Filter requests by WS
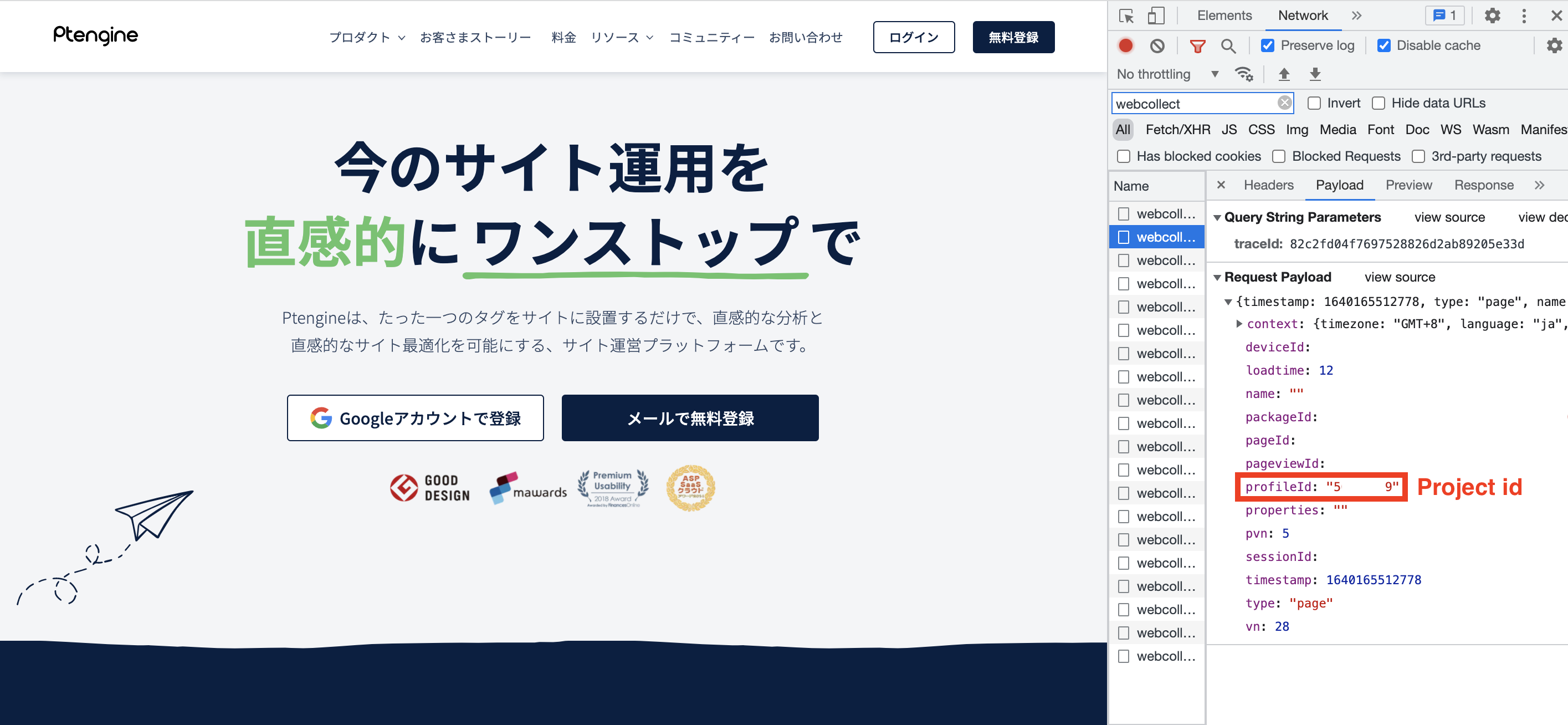 coord(1450,130)
